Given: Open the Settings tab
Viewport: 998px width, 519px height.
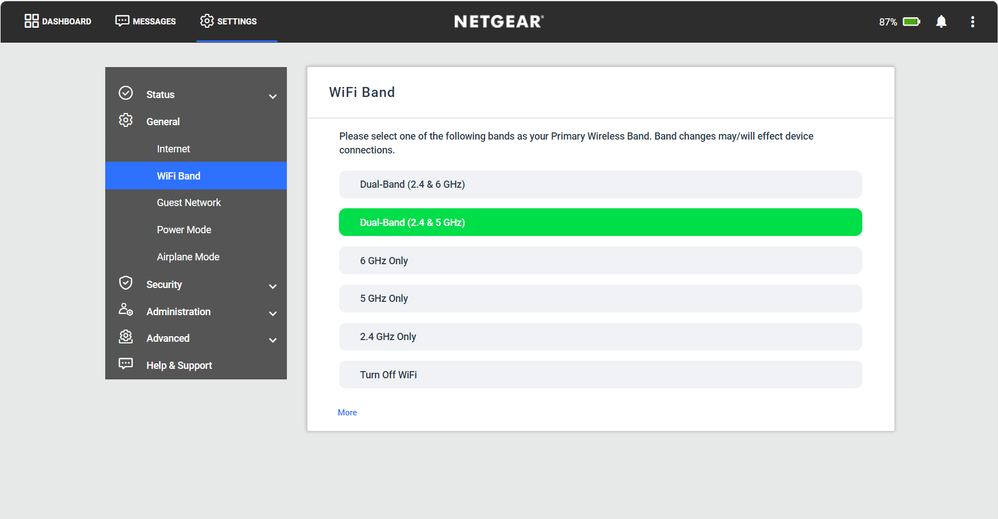Looking at the screenshot, I should (228, 21).
